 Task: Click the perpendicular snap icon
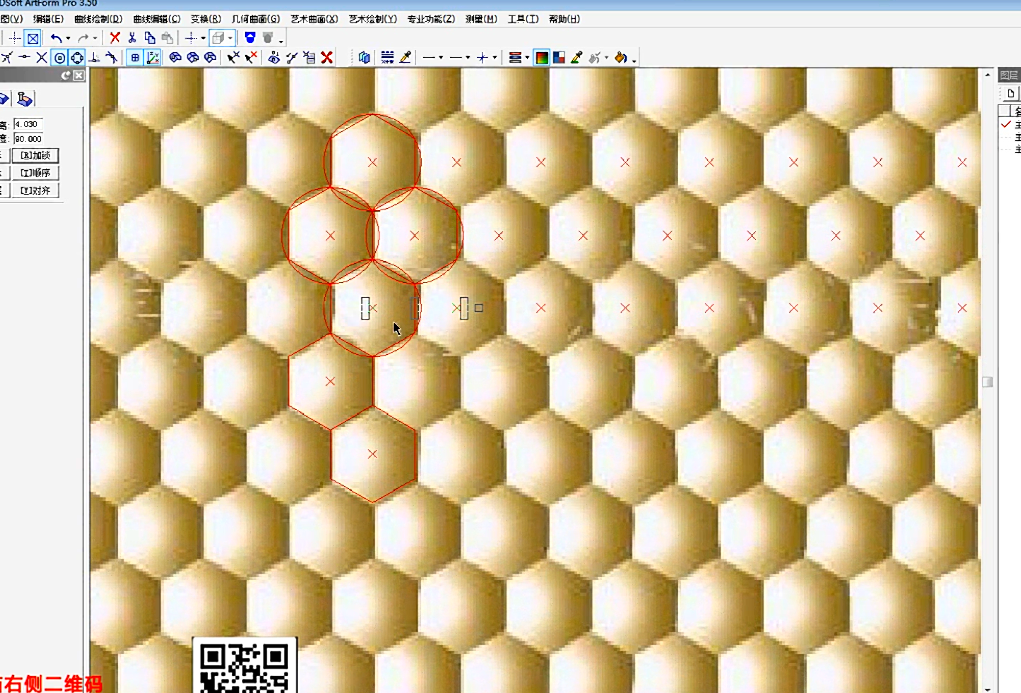tap(94, 58)
